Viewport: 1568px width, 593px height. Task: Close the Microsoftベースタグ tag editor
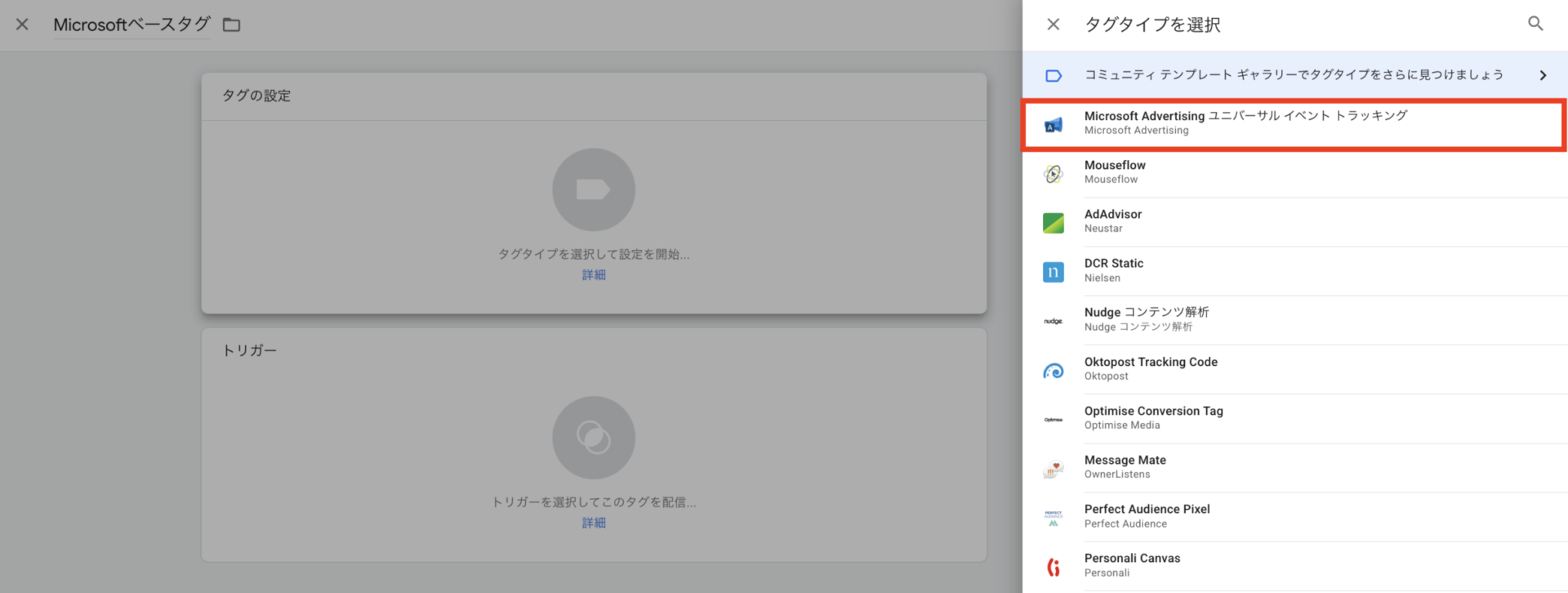coord(22,25)
